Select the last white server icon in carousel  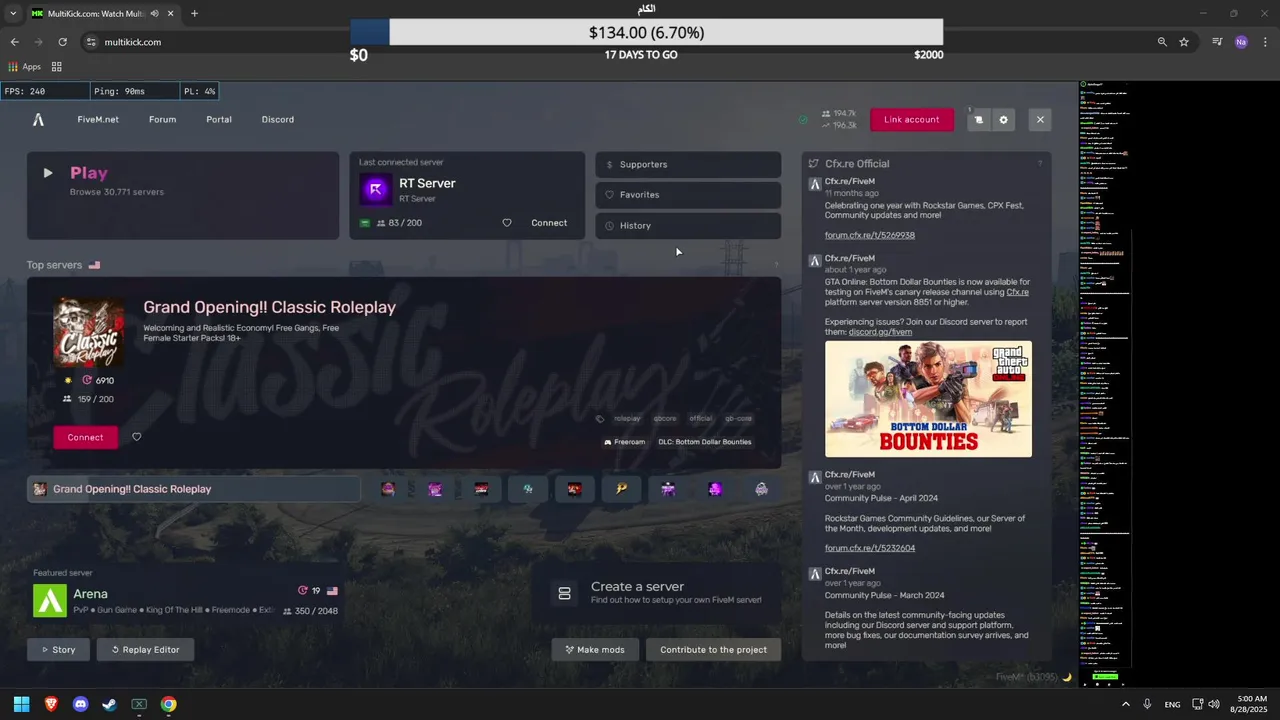(761, 489)
